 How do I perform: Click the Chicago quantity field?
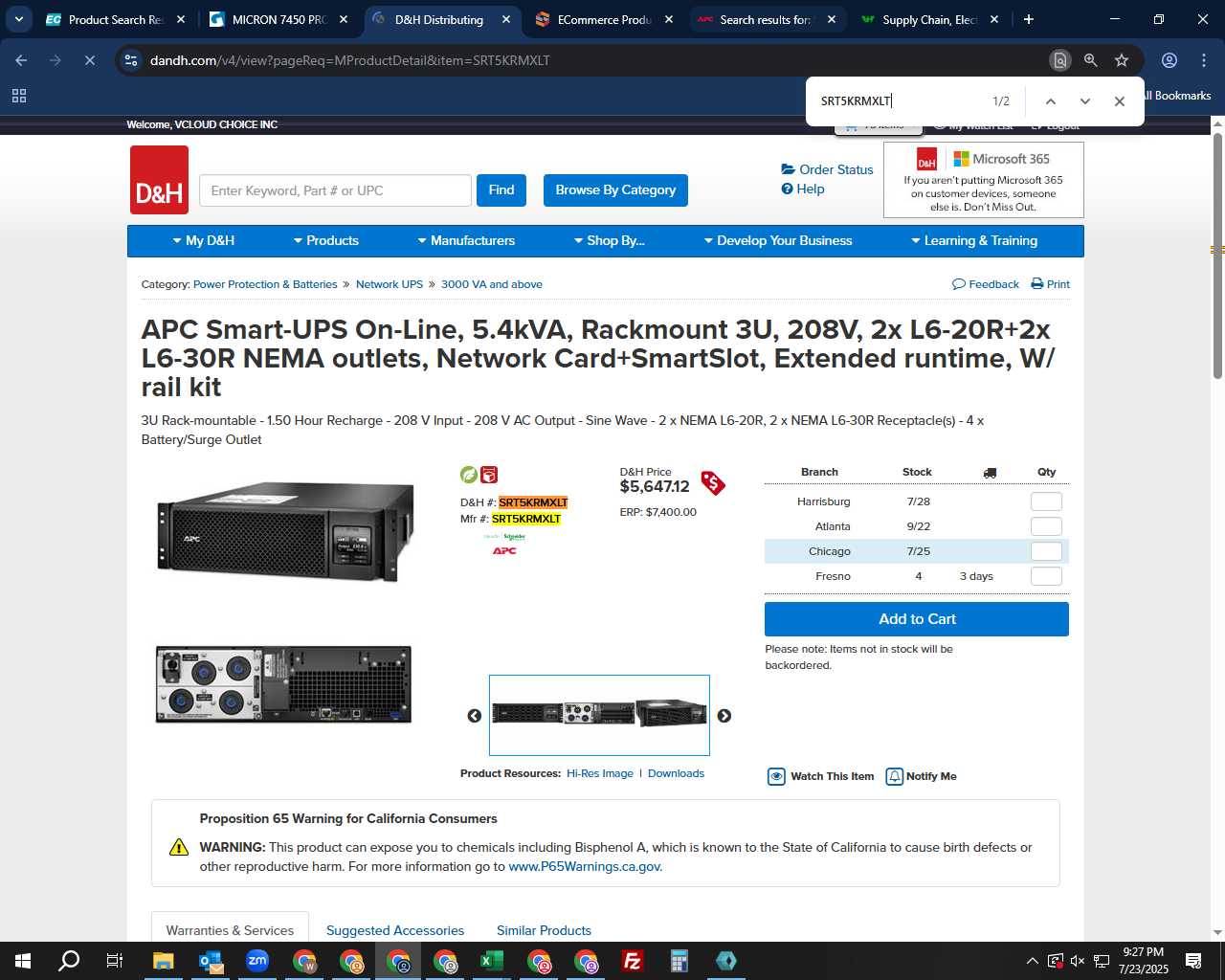coord(1046,551)
